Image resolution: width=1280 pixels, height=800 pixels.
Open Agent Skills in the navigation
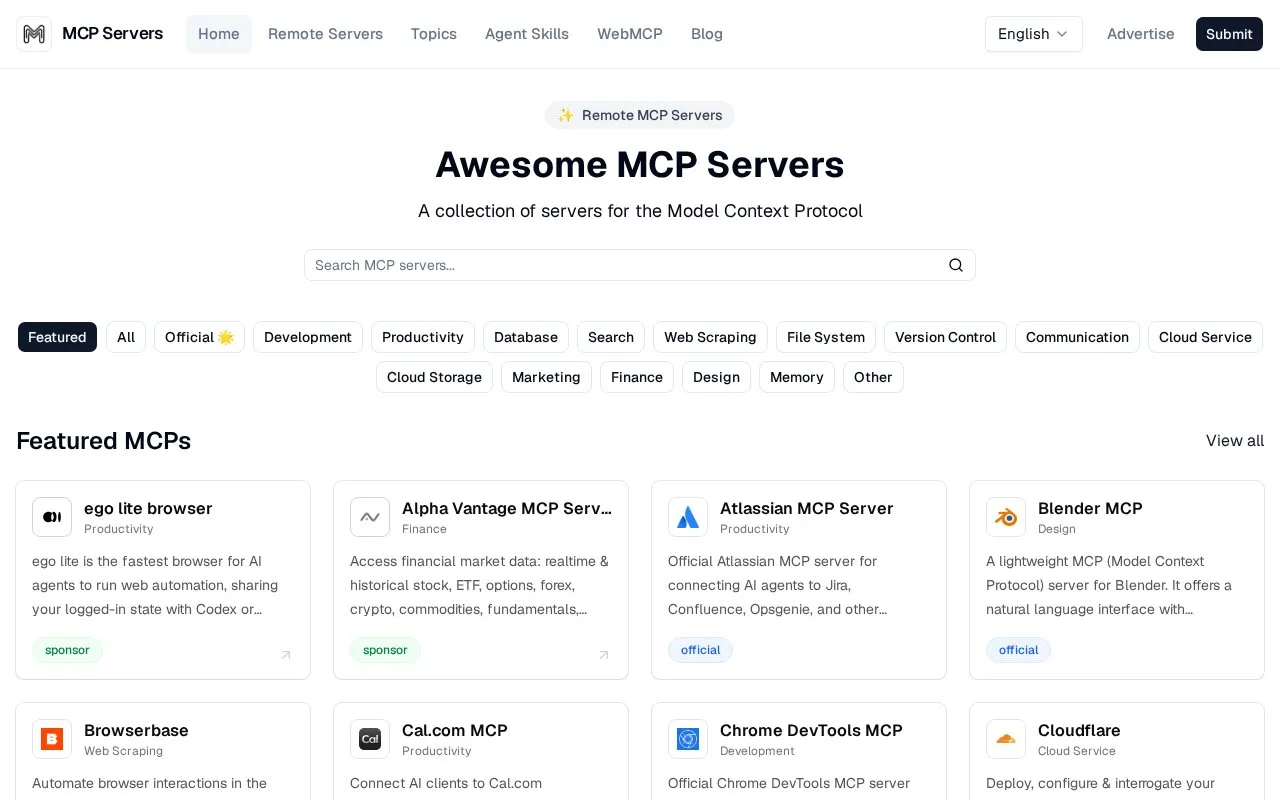tap(527, 34)
